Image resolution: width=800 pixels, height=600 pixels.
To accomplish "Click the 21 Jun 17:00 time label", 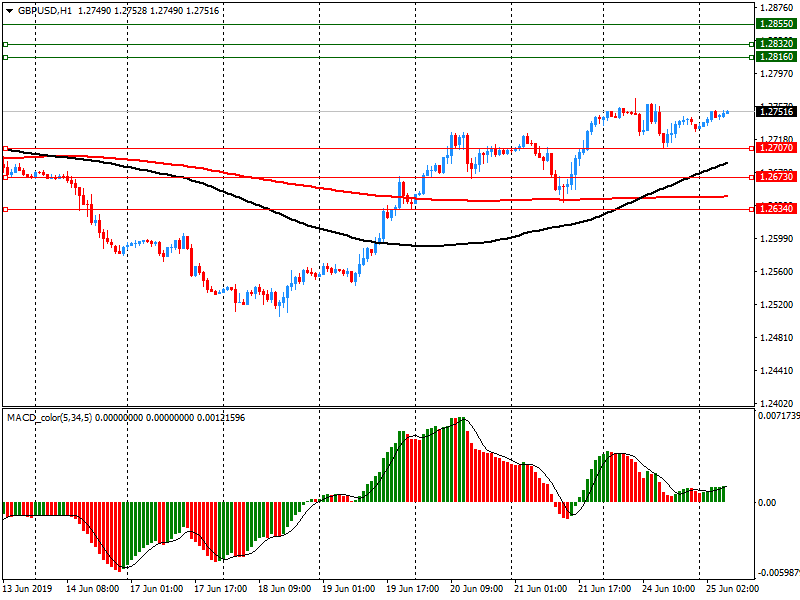I will 605,589.
